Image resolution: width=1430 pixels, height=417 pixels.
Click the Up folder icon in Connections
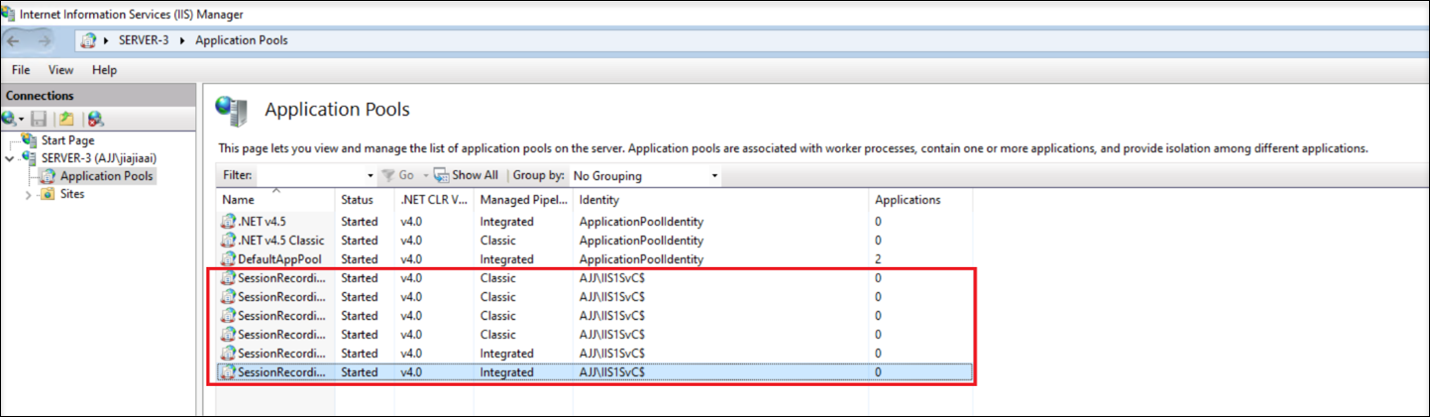[x=66, y=119]
